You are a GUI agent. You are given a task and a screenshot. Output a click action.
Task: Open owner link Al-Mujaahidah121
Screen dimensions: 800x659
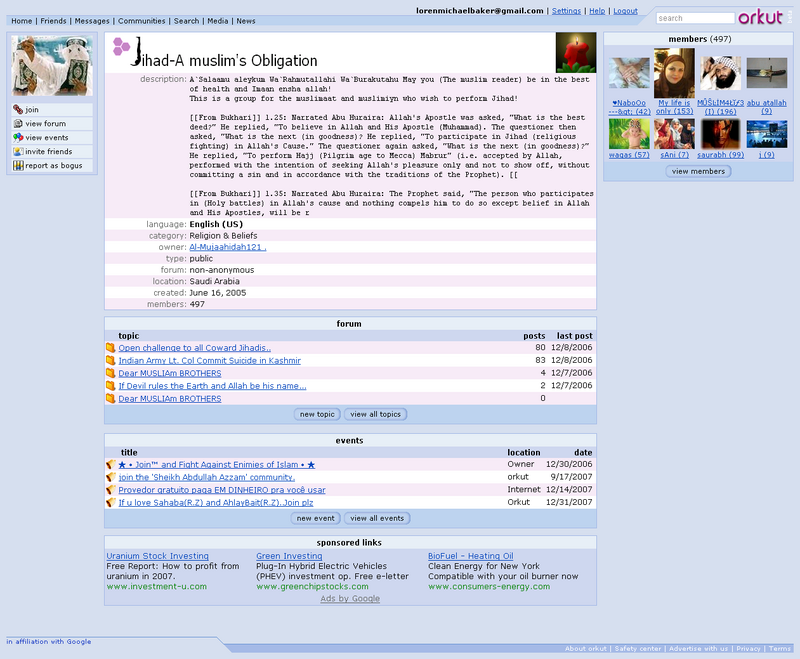coord(228,247)
